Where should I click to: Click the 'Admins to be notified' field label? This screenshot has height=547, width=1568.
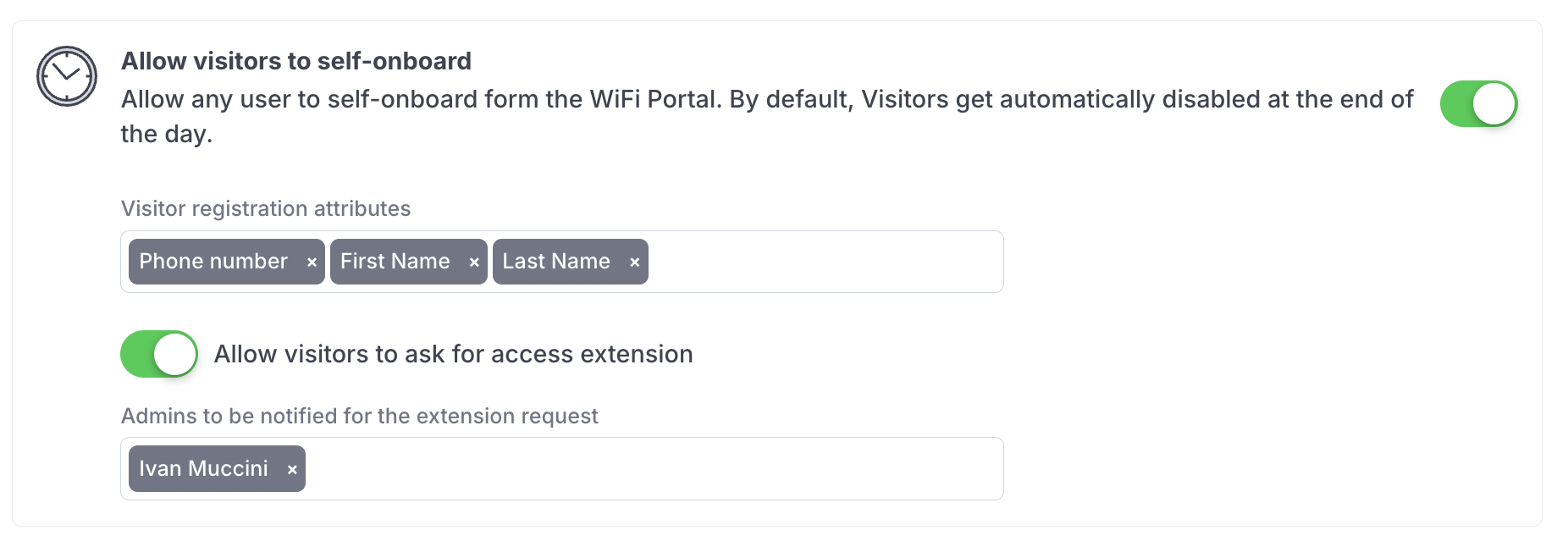coord(359,416)
